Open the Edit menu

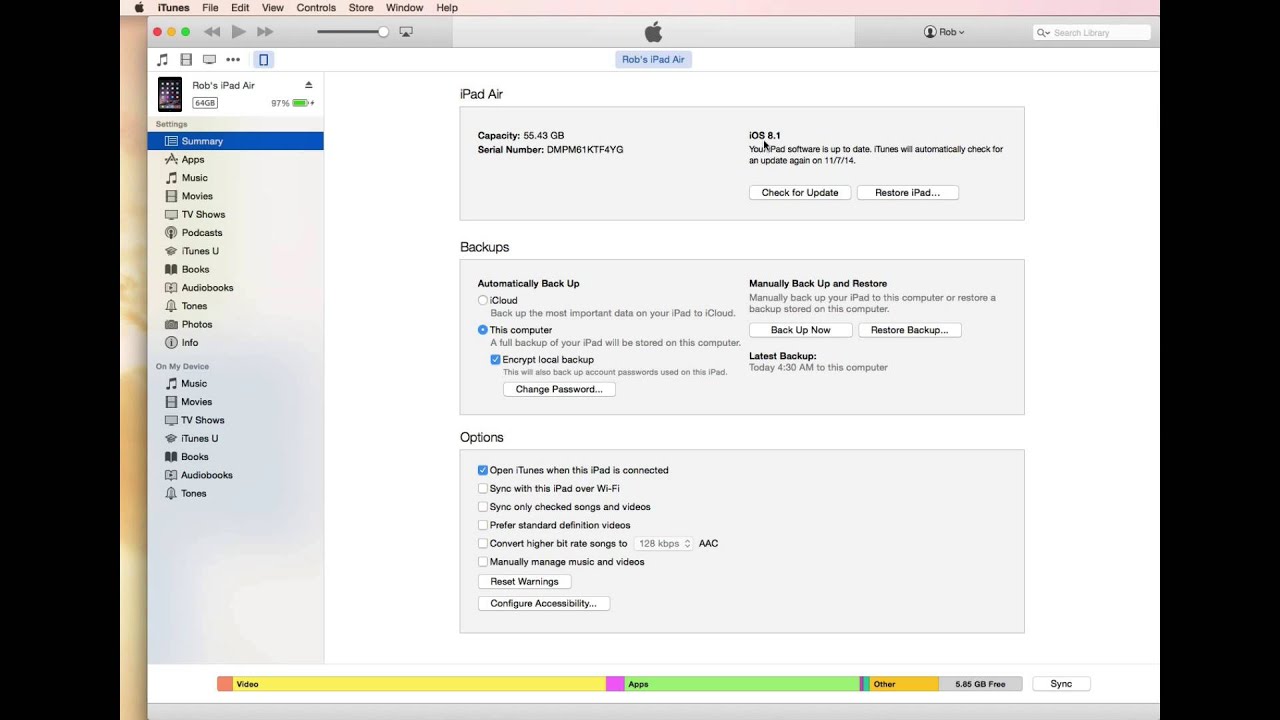[240, 8]
